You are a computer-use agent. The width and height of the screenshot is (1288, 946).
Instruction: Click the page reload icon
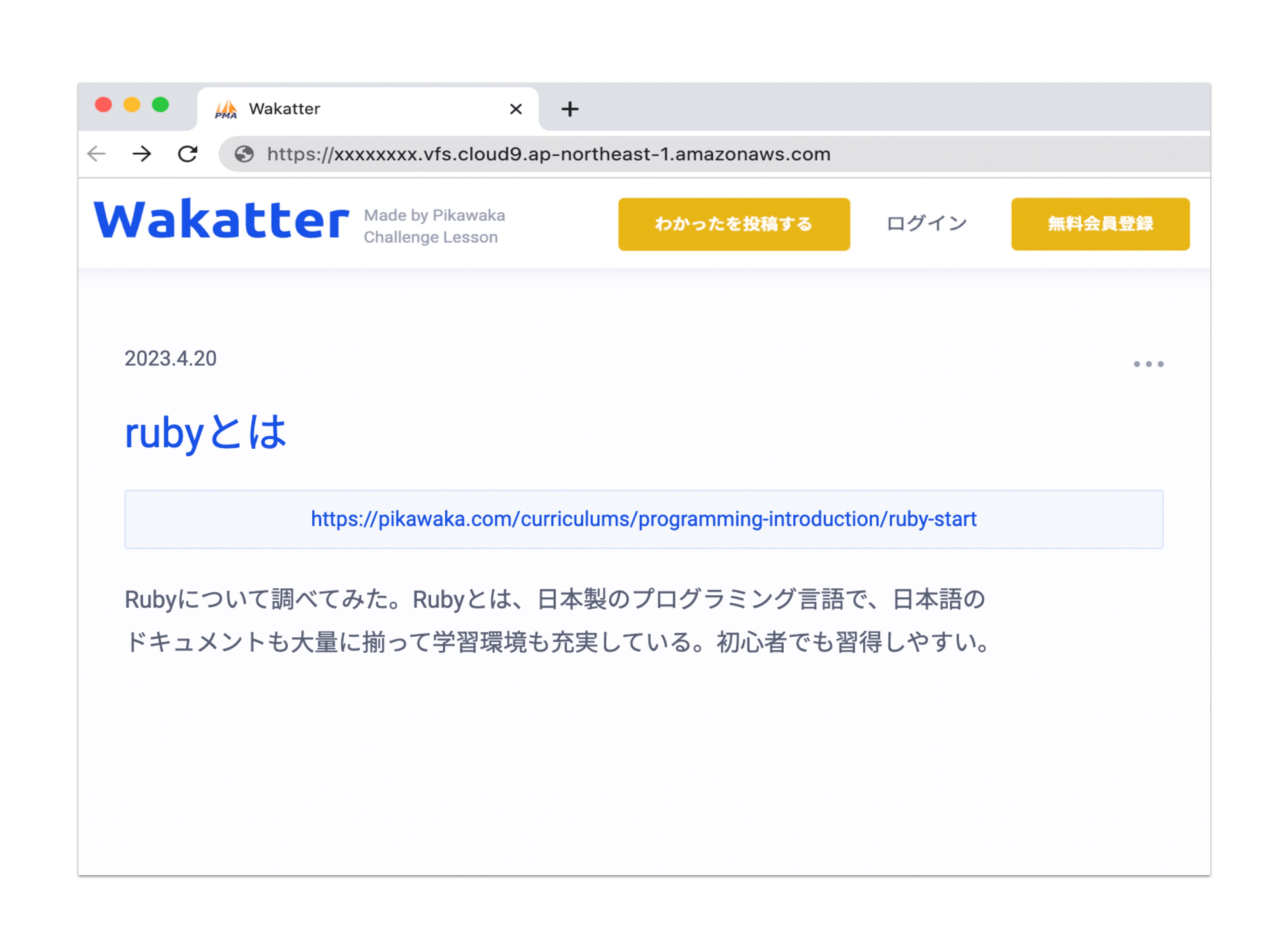pos(188,154)
